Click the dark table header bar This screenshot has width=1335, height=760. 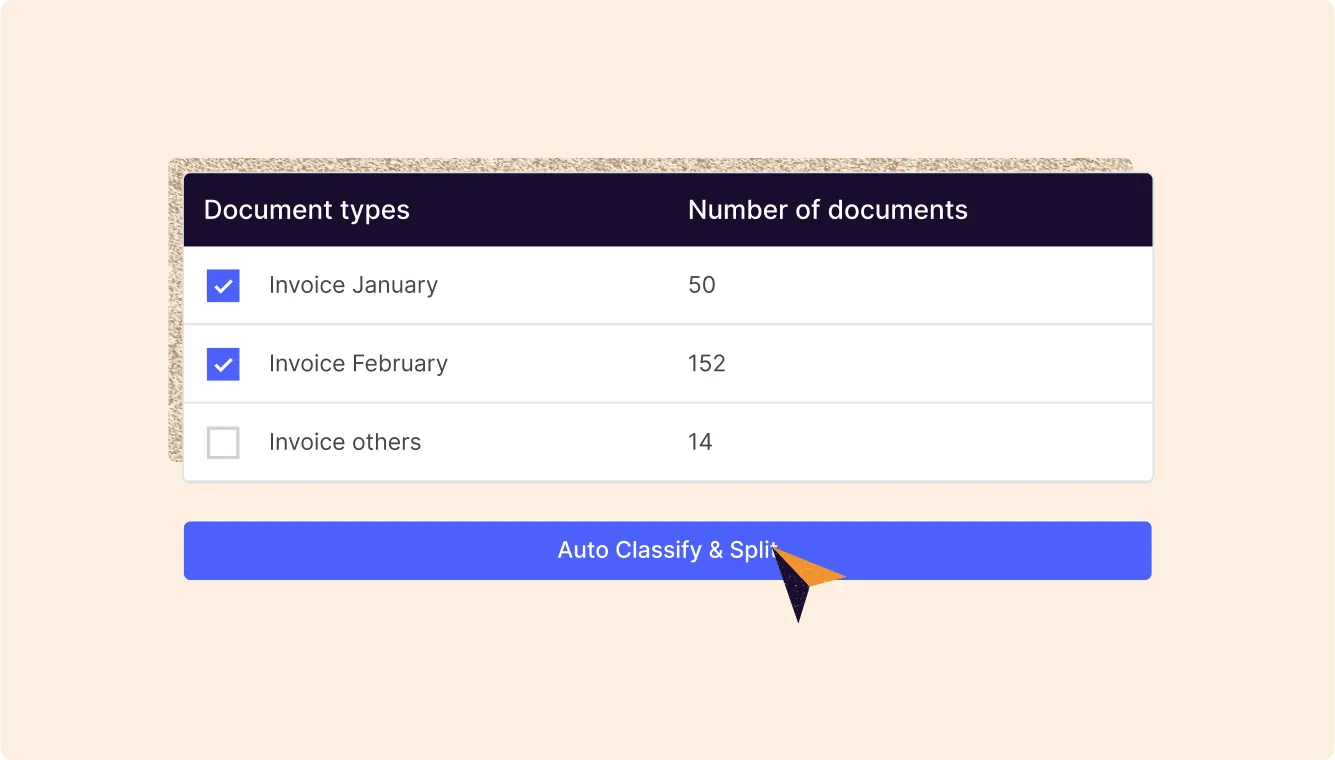tap(667, 209)
